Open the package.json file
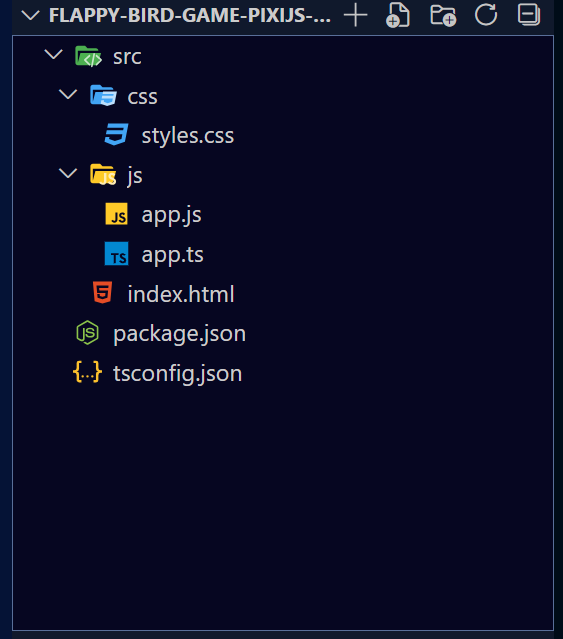This screenshot has height=639, width=563. coord(180,334)
